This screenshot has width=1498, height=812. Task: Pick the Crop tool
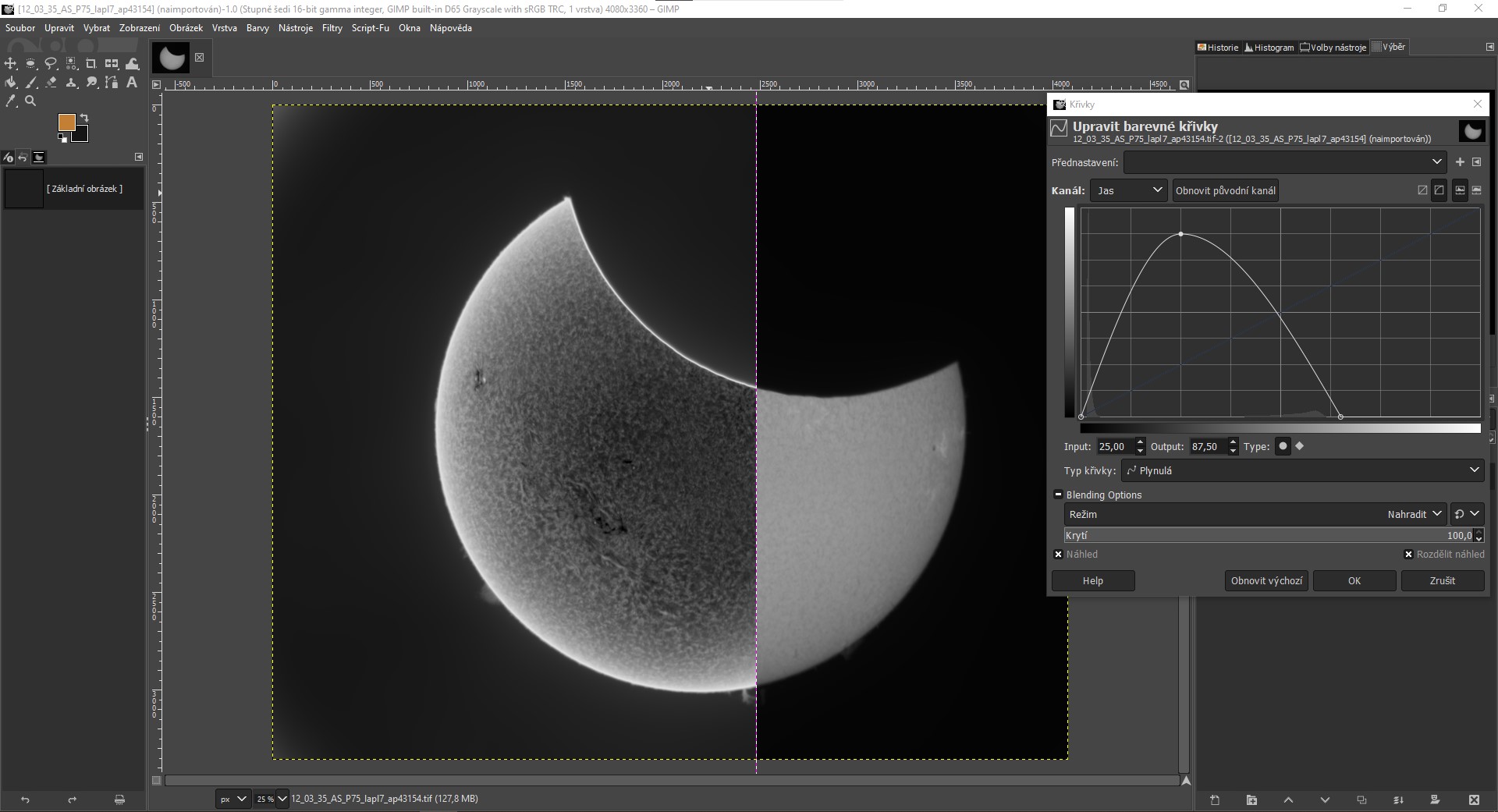point(91,63)
